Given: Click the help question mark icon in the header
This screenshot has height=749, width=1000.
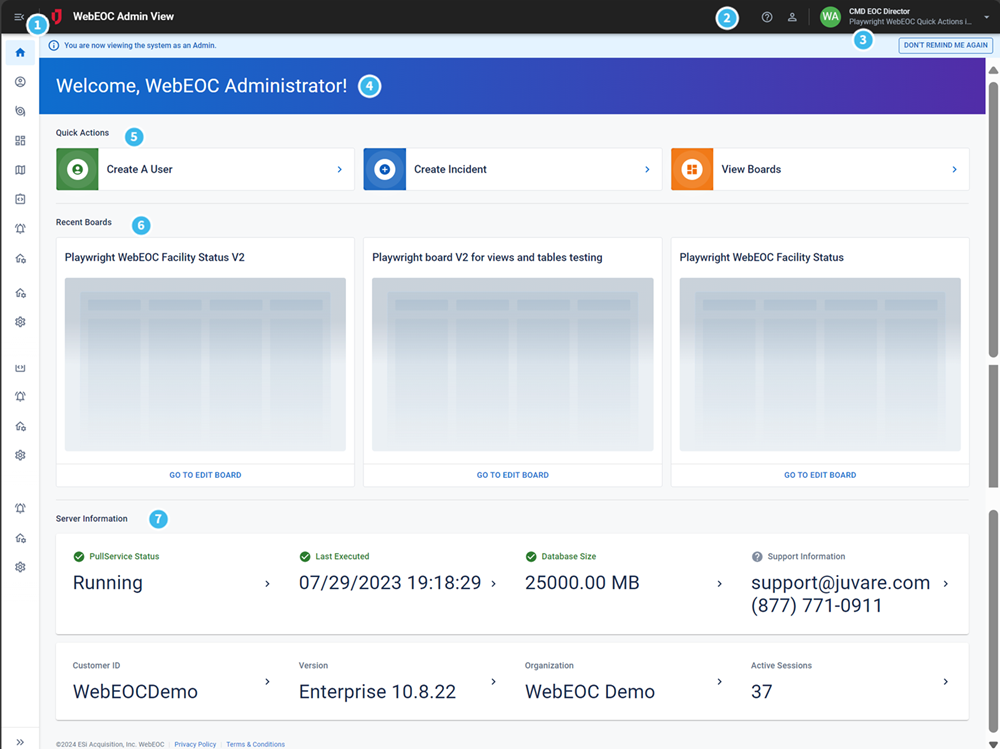Looking at the screenshot, I should [x=766, y=16].
